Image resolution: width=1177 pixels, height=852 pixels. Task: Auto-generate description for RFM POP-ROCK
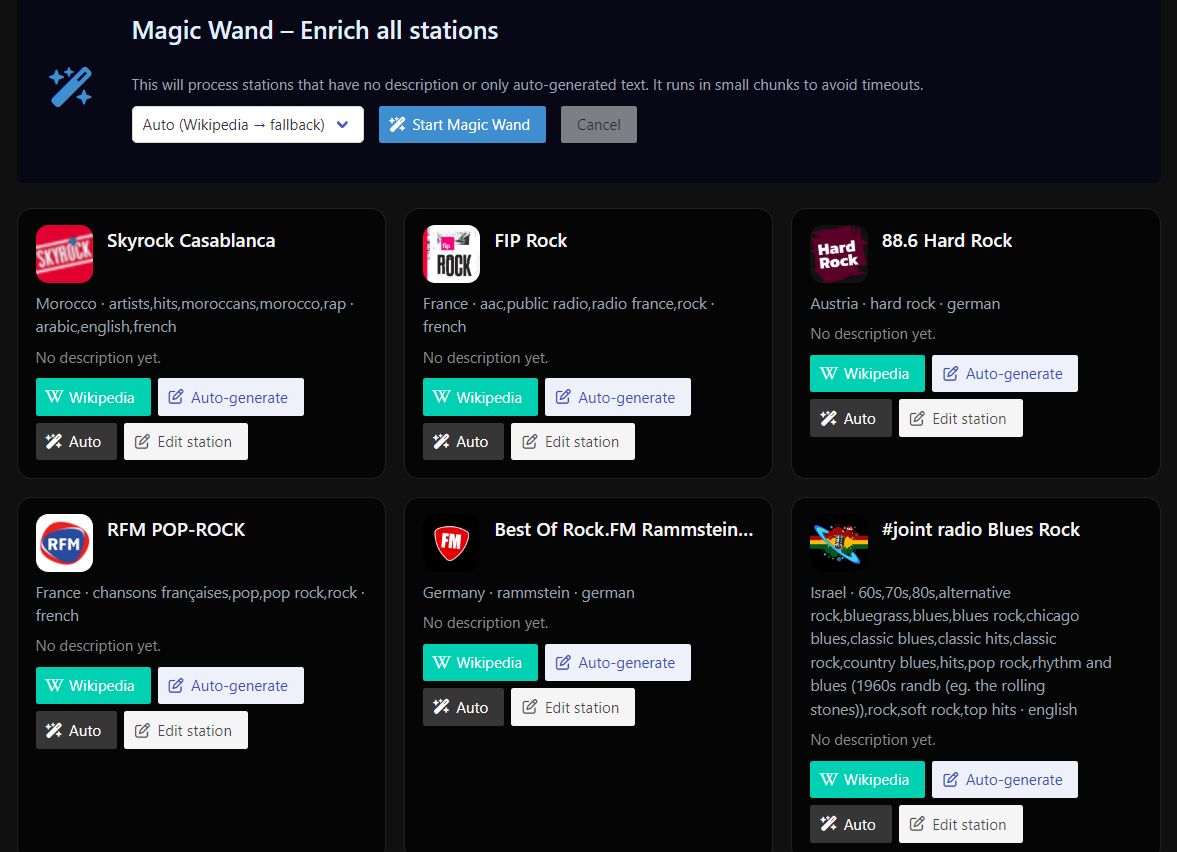tap(230, 685)
